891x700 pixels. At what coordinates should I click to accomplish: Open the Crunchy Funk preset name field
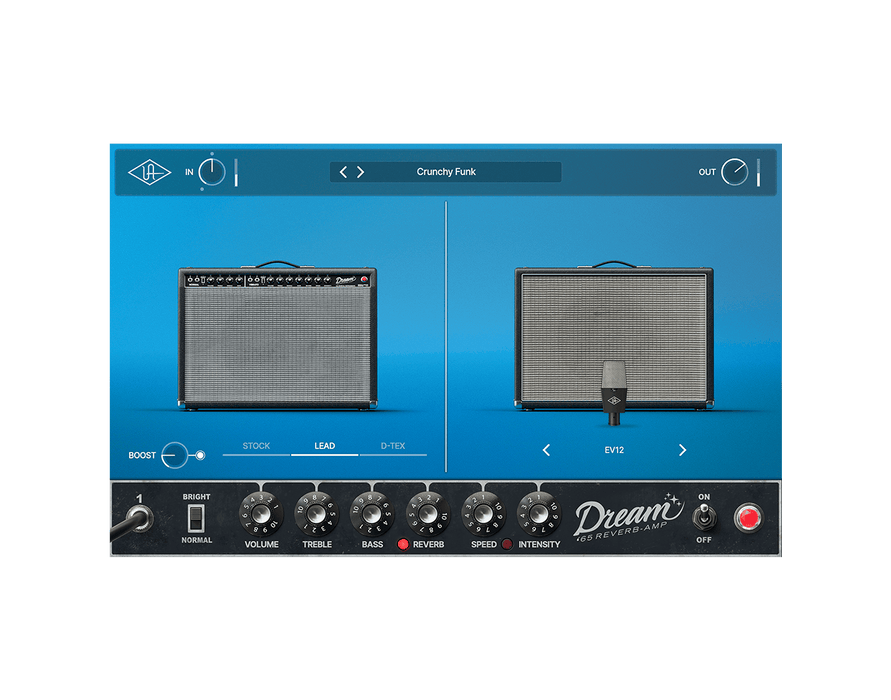pyautogui.click(x=446, y=172)
